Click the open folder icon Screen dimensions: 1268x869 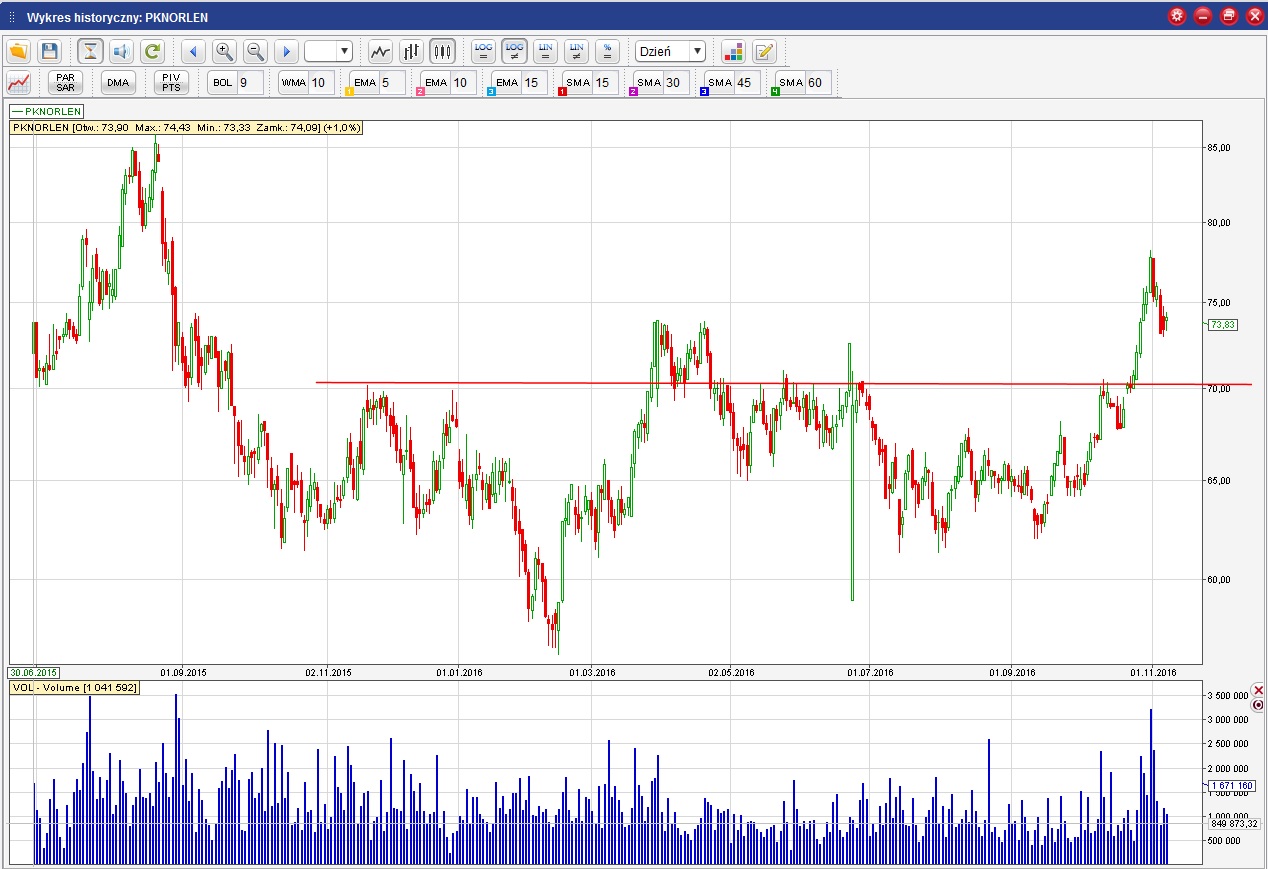point(18,51)
